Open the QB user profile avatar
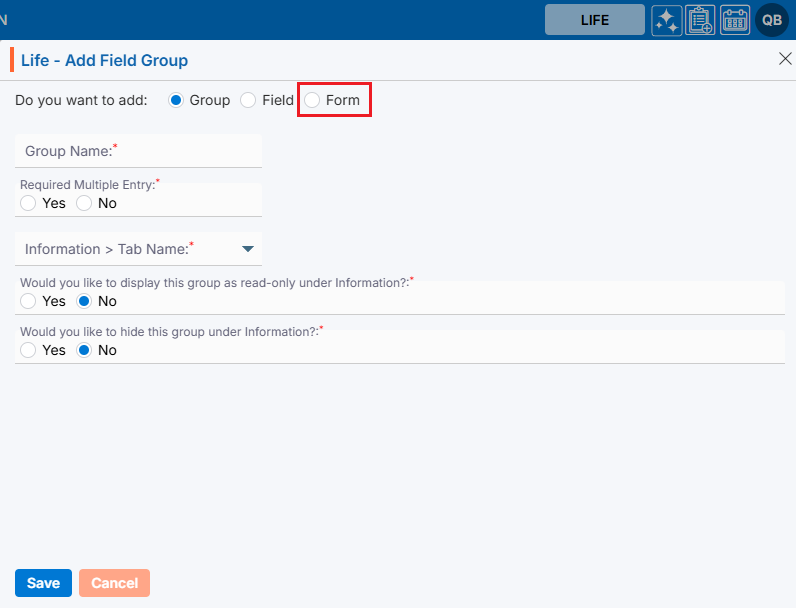The height and width of the screenshot is (608, 796). (772, 20)
